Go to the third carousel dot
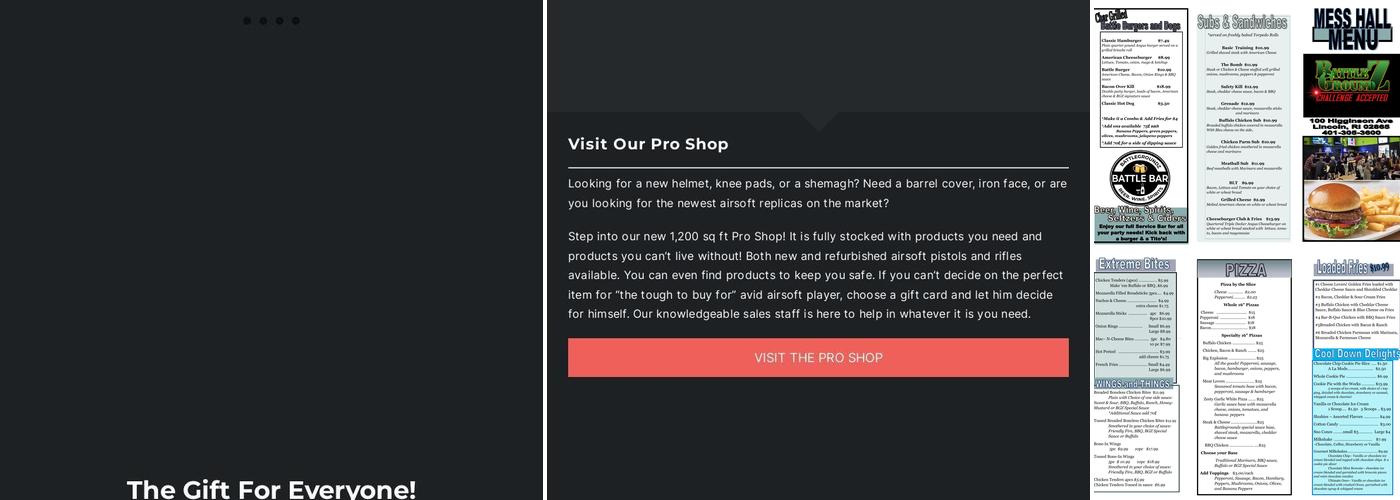Screen dimensions: 1400x500 click(279, 21)
